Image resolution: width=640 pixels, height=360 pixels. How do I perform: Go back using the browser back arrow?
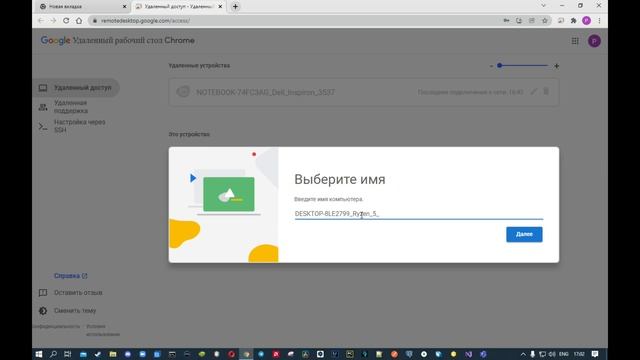[x=40, y=20]
